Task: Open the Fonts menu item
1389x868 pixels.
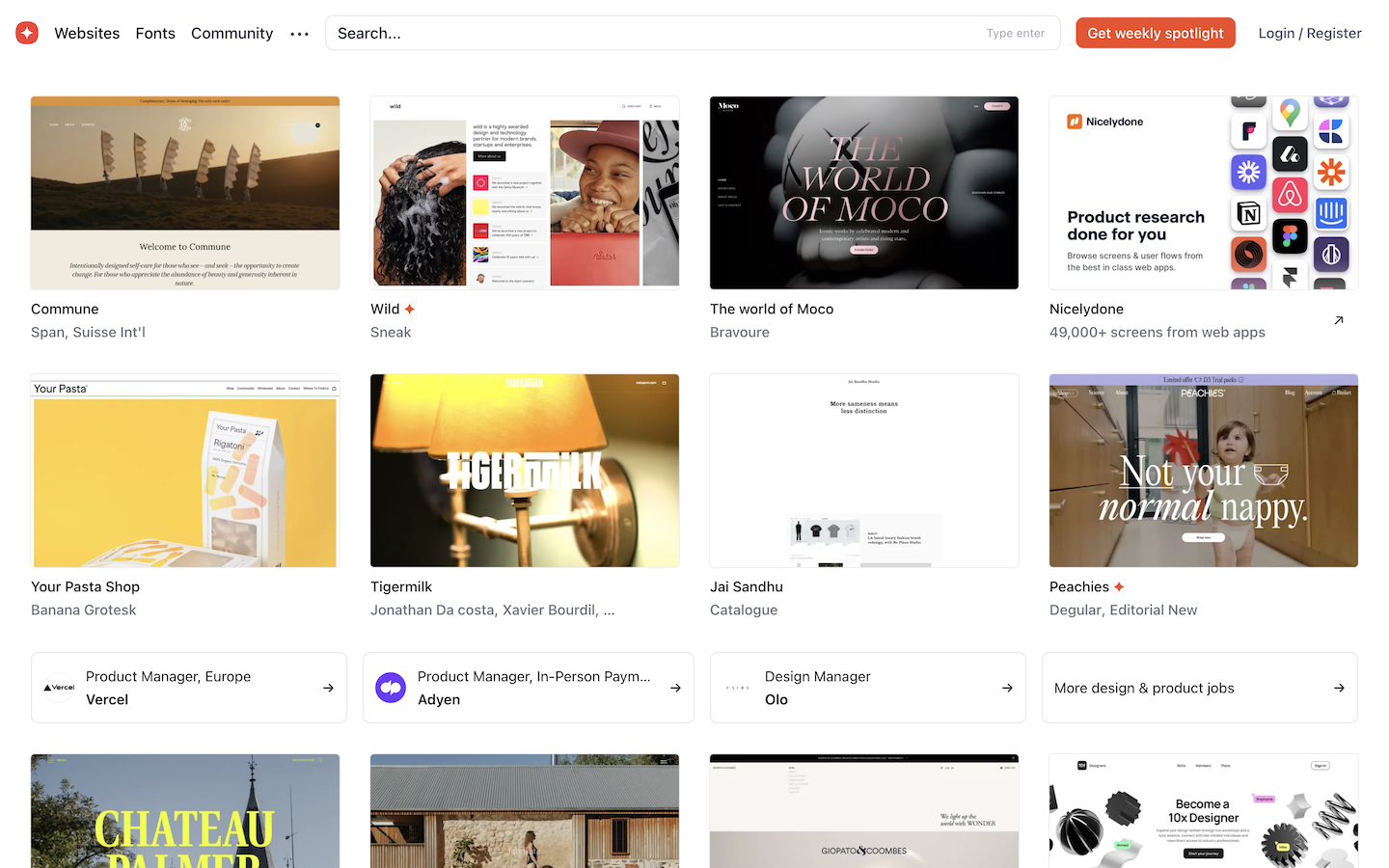Action: [155, 33]
